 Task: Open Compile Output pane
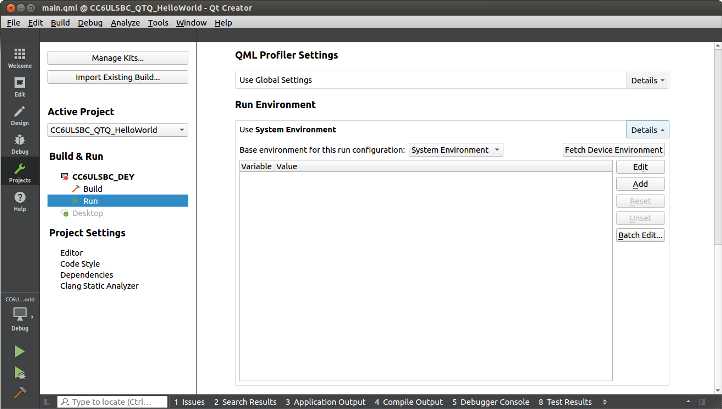408,402
